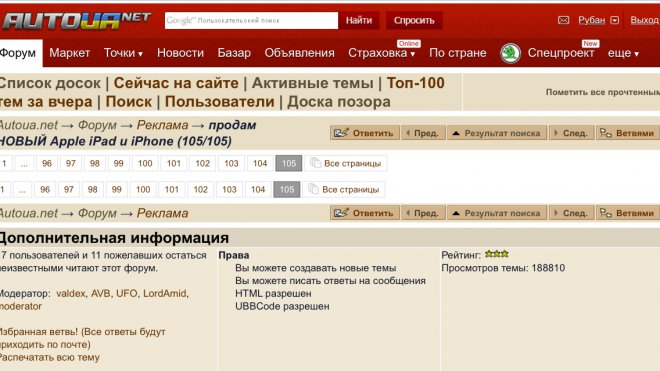Go to the Новости section
Screen dimensions: 660x371
(180, 53)
